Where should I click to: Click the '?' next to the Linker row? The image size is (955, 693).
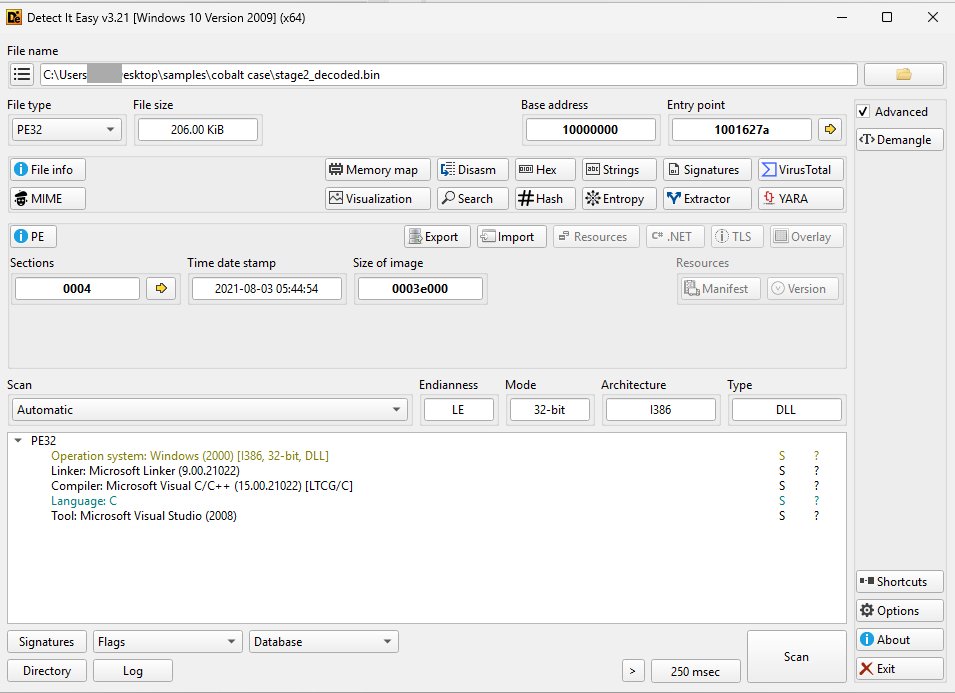point(816,471)
